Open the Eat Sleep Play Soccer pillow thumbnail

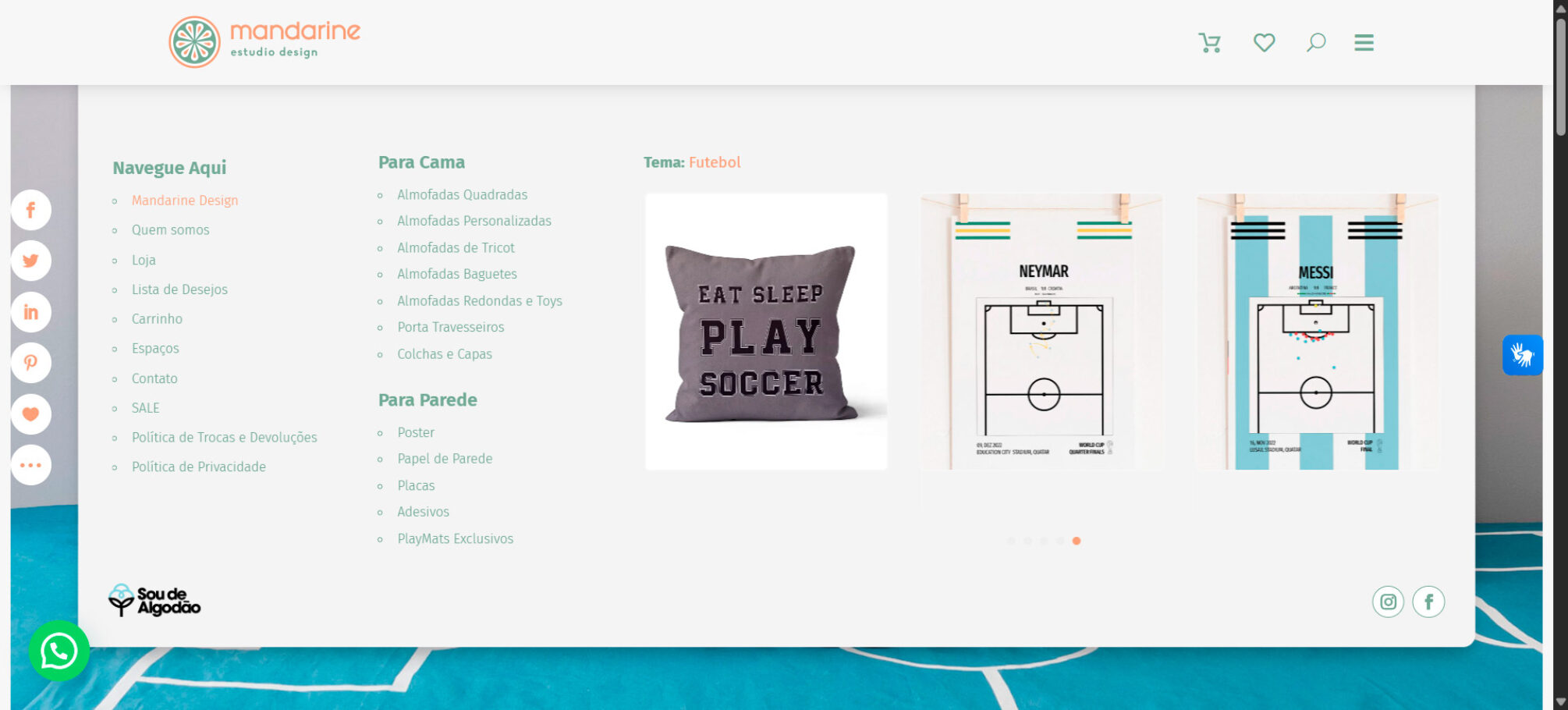[766, 332]
